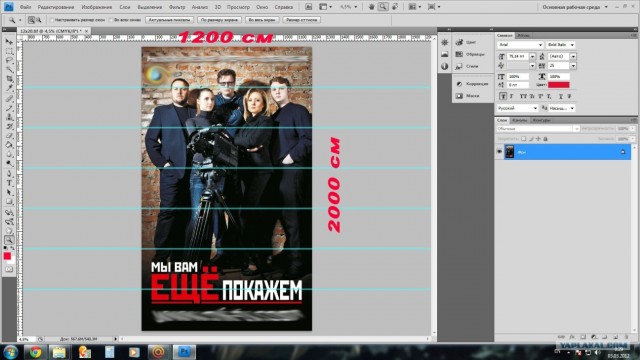The height and width of the screenshot is (360, 640).
Task: Select the Paint Bucket tool
Action: 9,145
